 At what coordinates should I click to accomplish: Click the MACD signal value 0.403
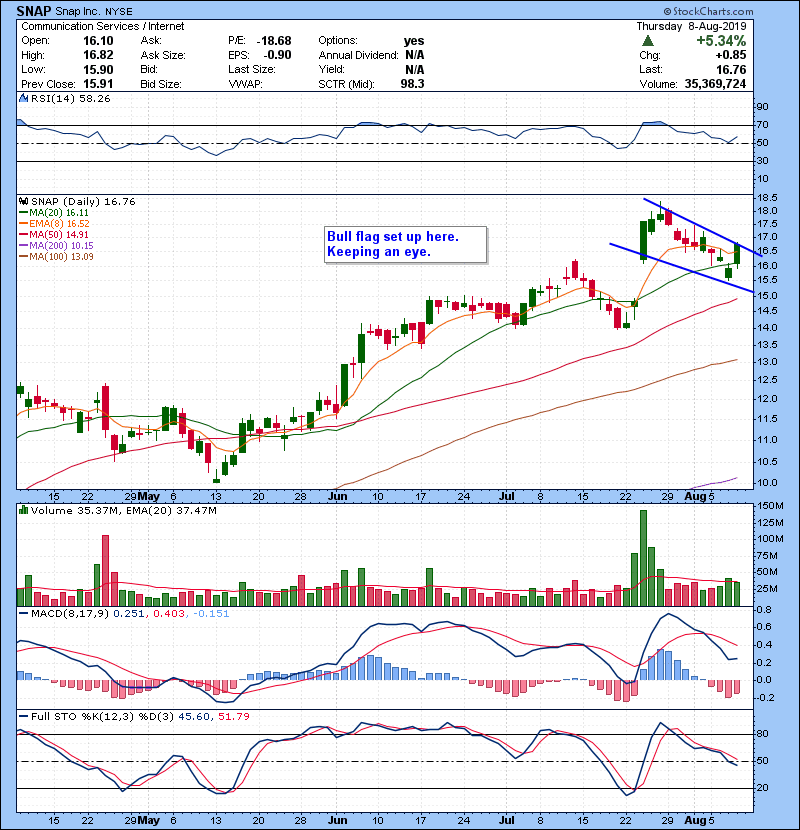click(169, 614)
